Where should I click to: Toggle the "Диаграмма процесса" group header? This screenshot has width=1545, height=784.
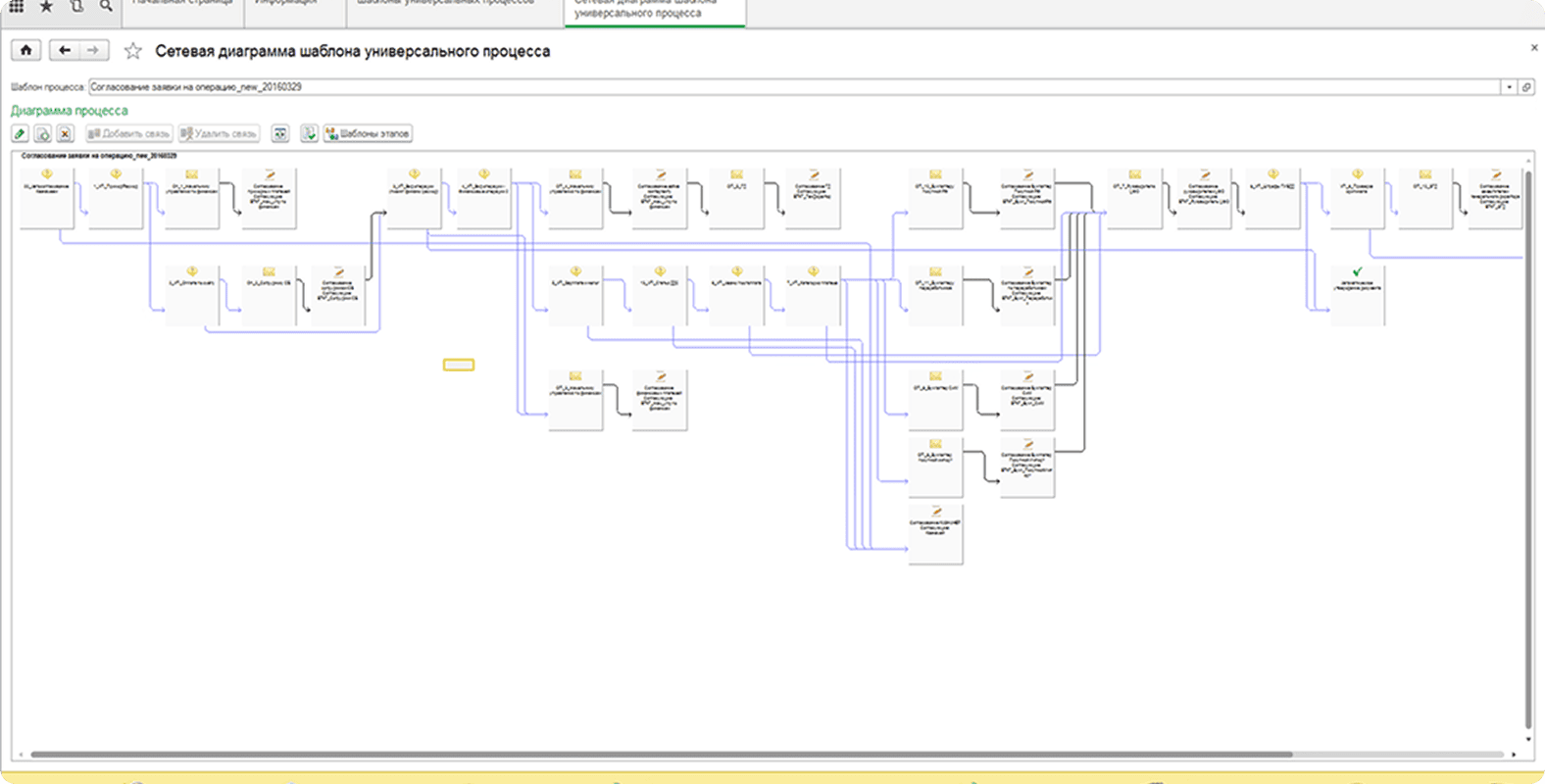coord(69,111)
